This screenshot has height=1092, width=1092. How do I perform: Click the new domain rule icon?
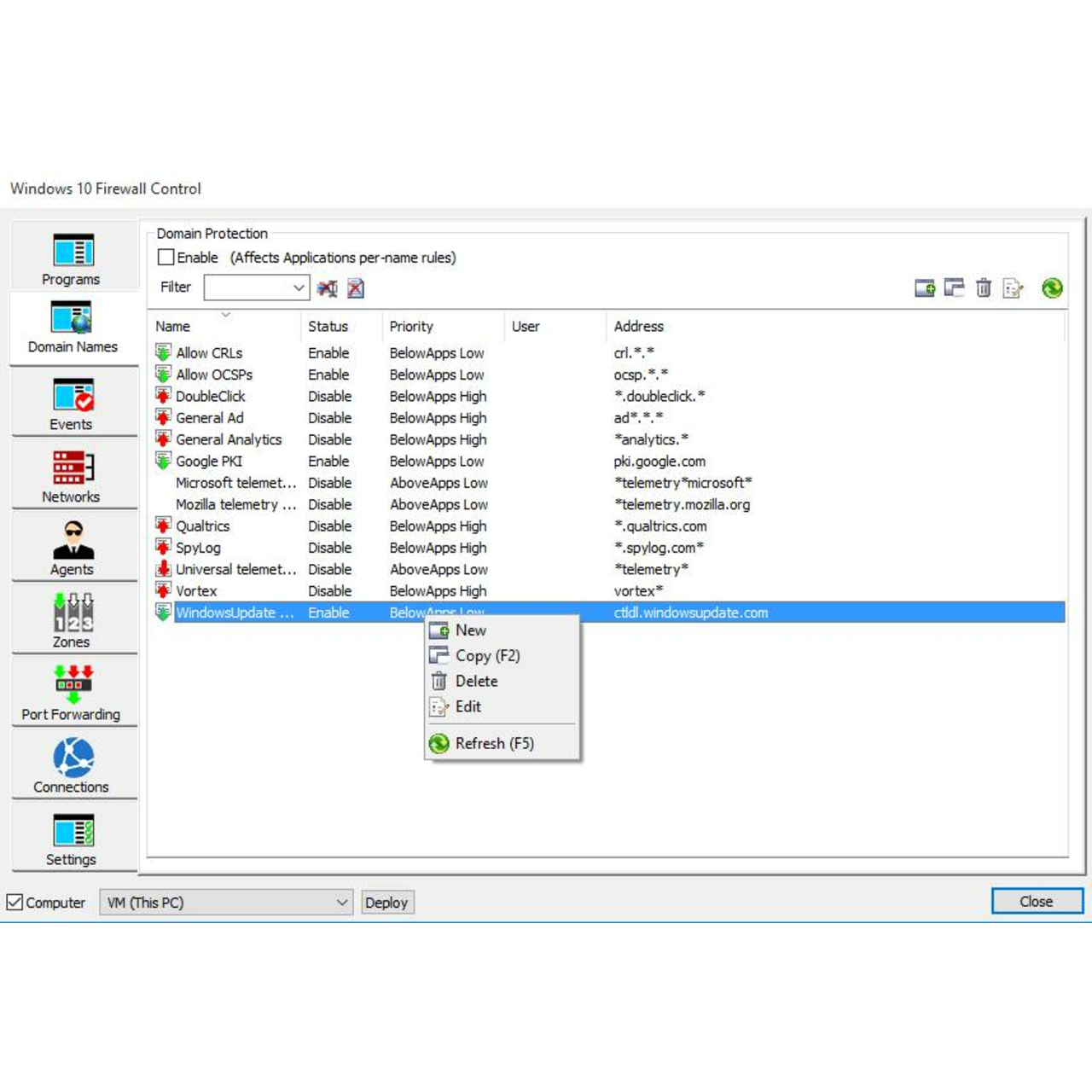[926, 288]
